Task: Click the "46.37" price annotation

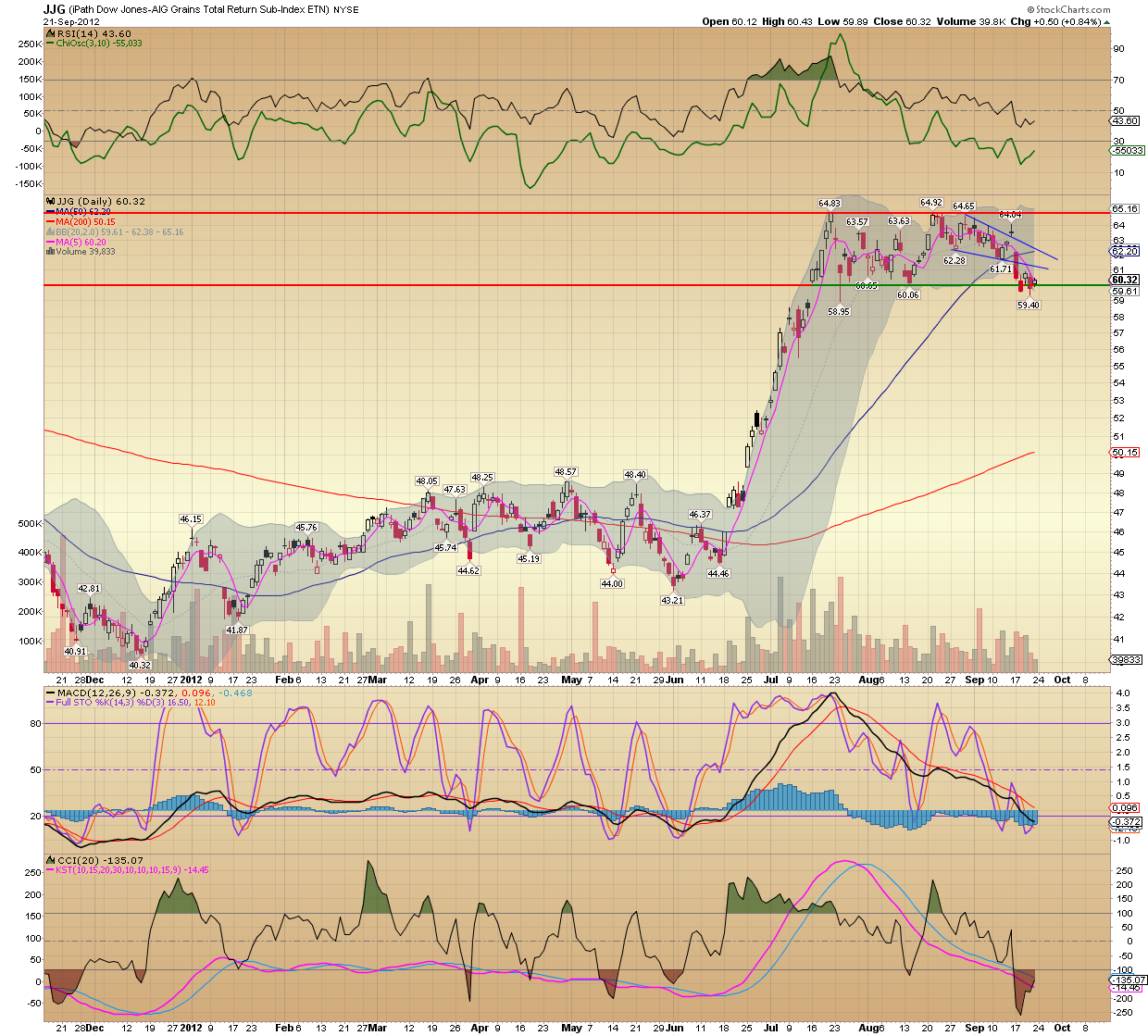Action: 700,515
